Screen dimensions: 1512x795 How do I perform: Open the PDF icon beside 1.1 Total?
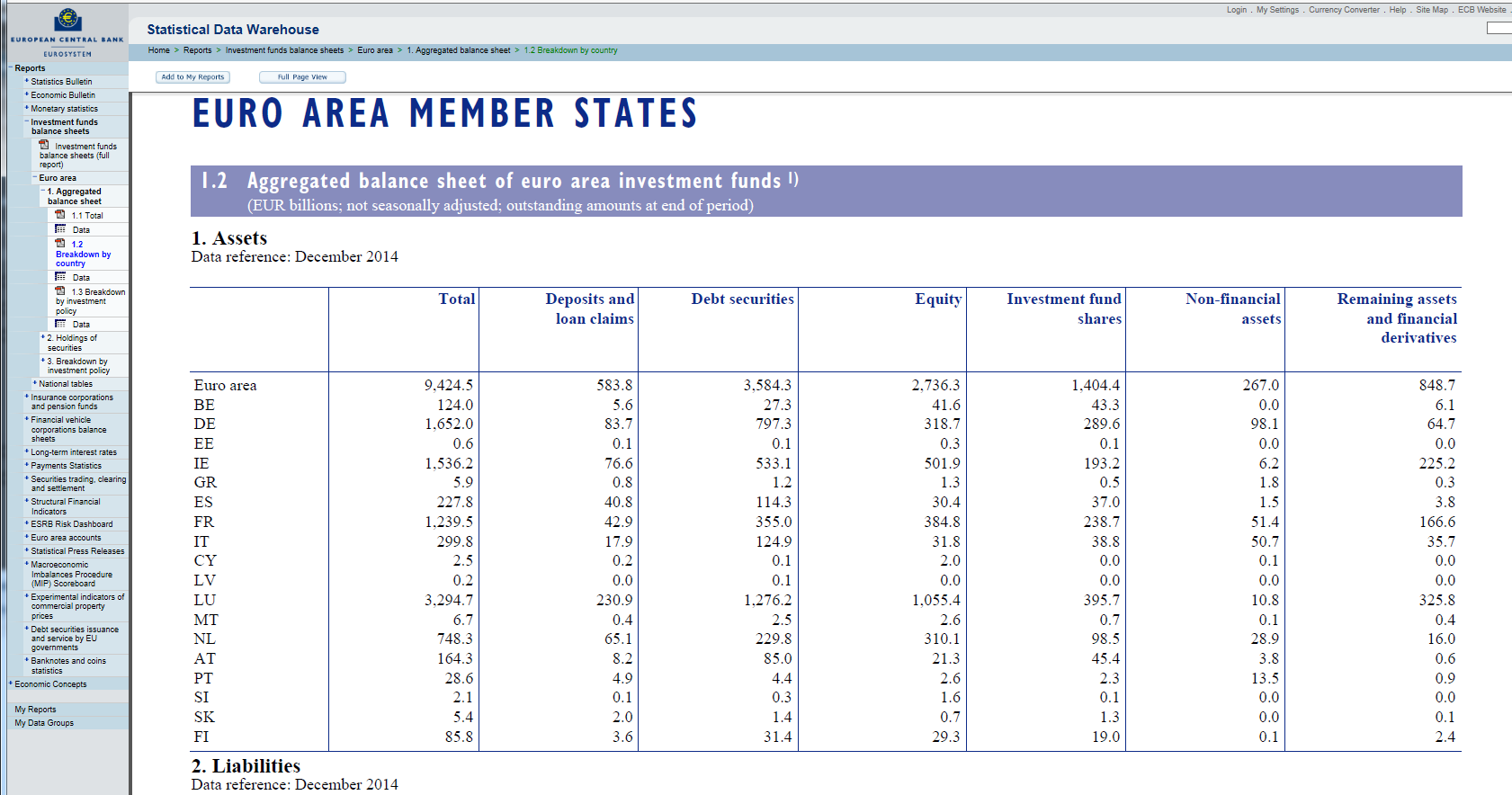coord(60,214)
